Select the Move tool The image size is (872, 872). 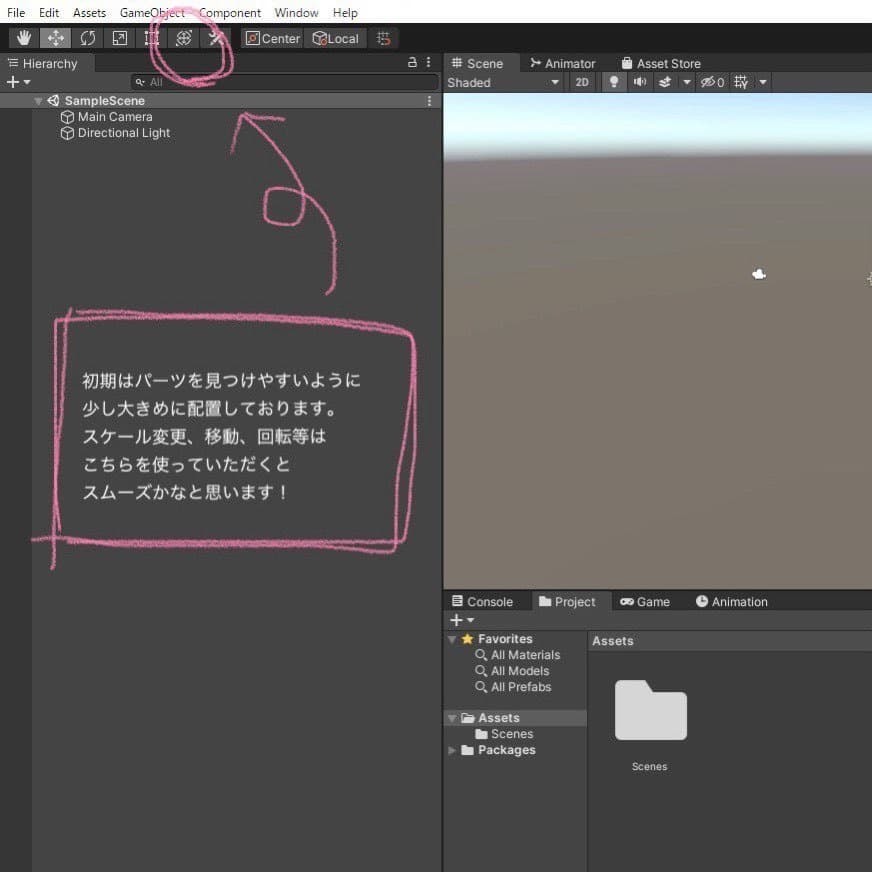pos(56,37)
